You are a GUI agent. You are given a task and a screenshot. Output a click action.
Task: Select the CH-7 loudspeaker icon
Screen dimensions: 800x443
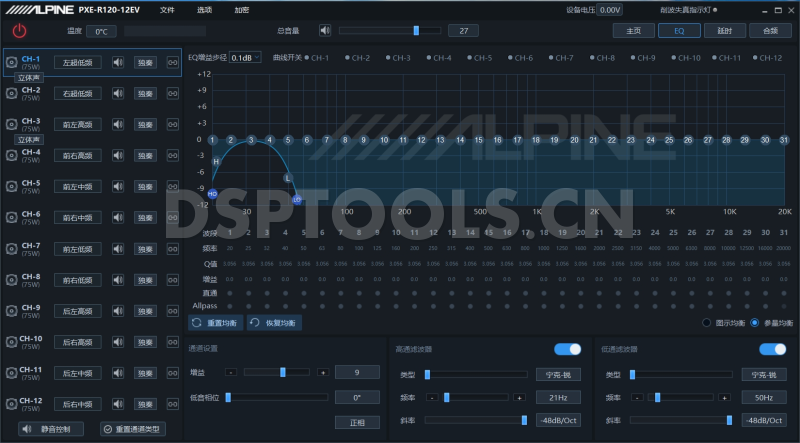tap(11, 249)
